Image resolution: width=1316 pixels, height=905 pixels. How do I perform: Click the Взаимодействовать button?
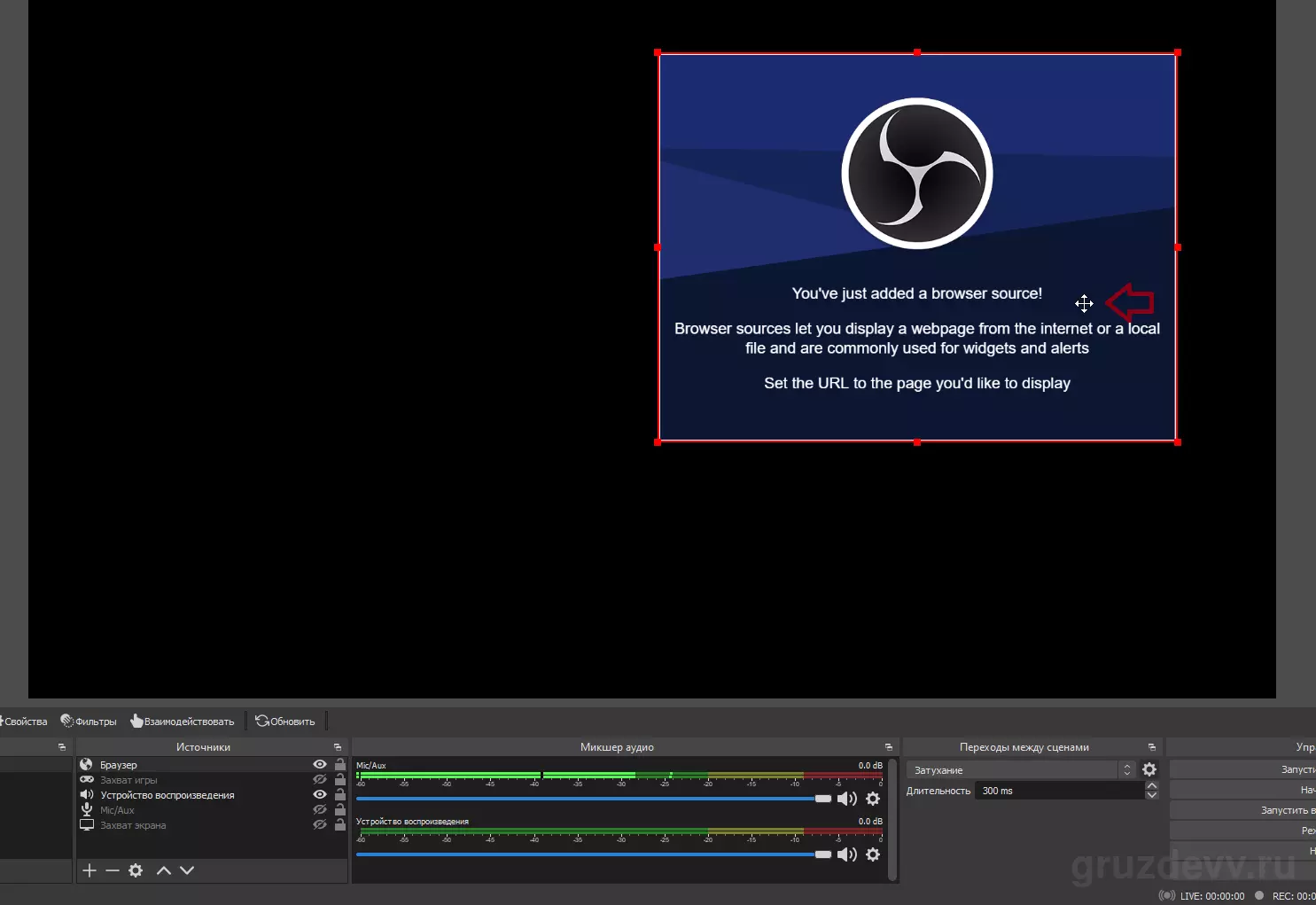(x=183, y=722)
